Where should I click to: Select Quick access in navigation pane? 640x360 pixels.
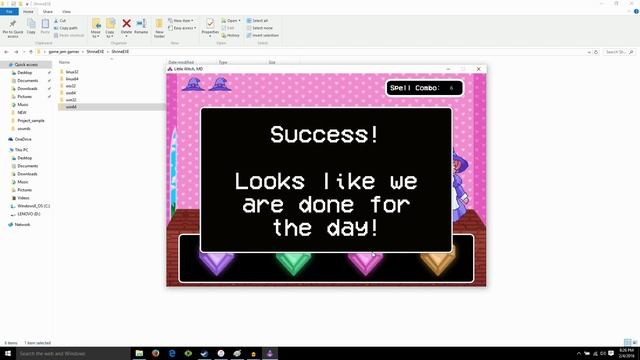coord(26,64)
